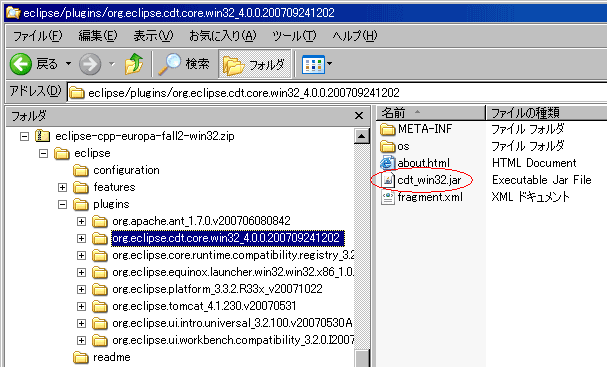
Task: Click the folder icon in address bar
Action: (x=77, y=93)
